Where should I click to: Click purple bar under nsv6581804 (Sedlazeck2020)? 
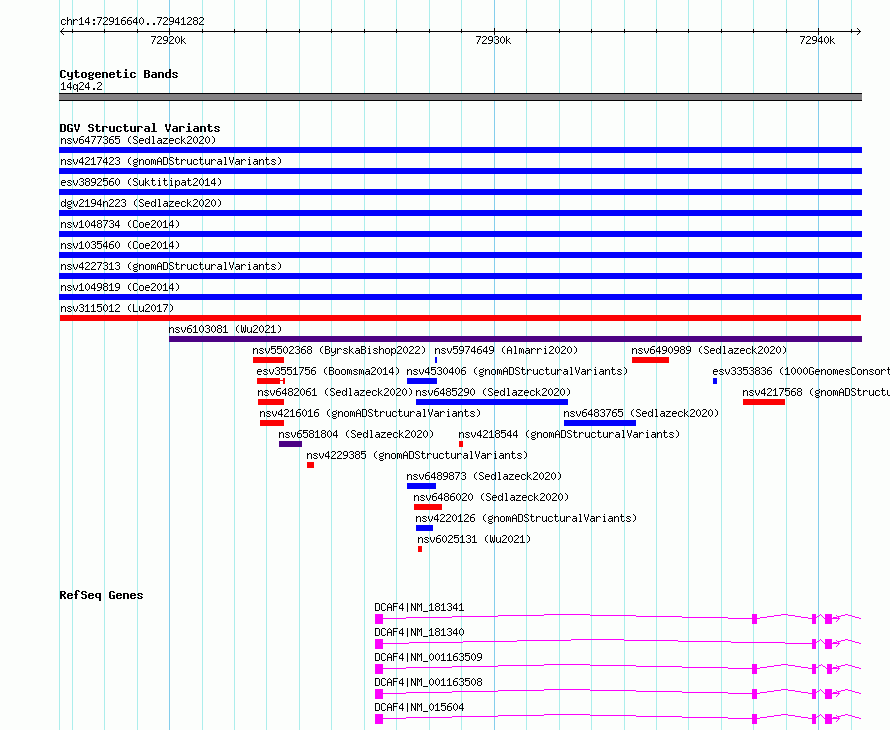291,444
